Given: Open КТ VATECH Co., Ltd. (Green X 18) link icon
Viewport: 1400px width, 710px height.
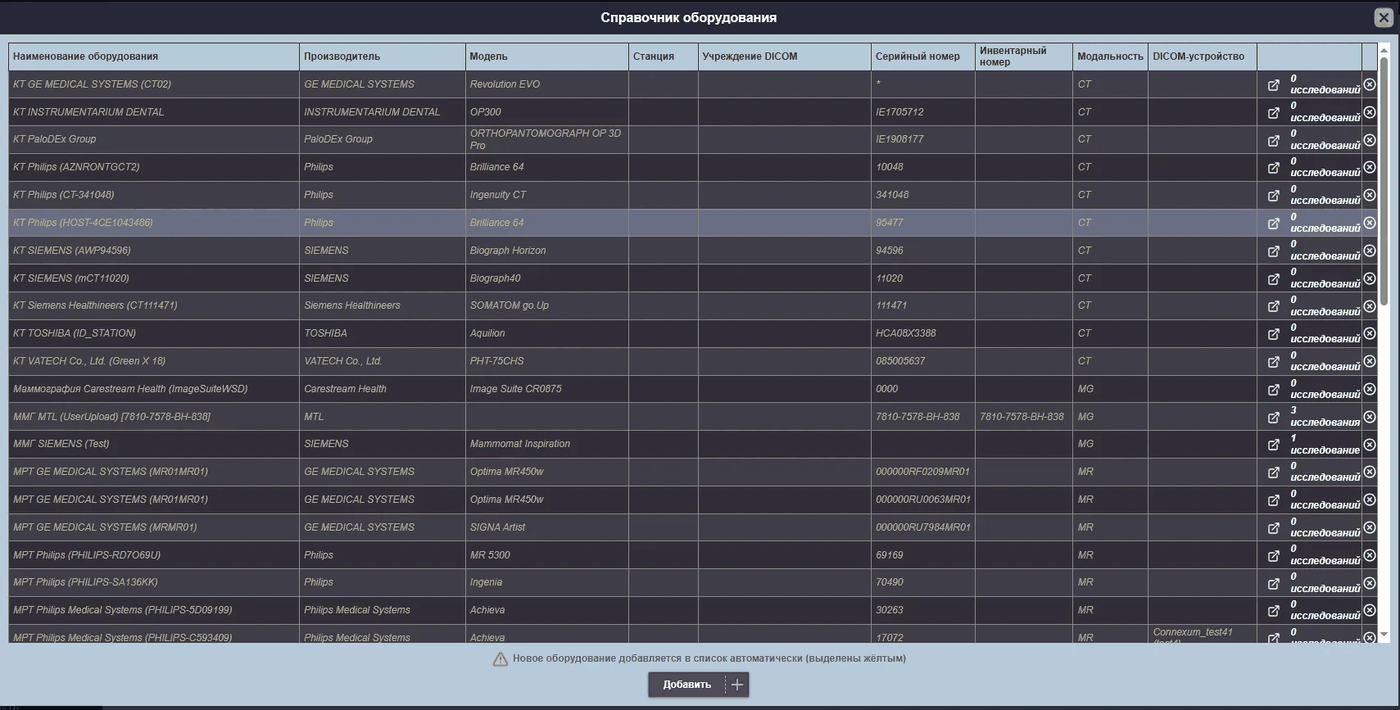Looking at the screenshot, I should click(1273, 362).
